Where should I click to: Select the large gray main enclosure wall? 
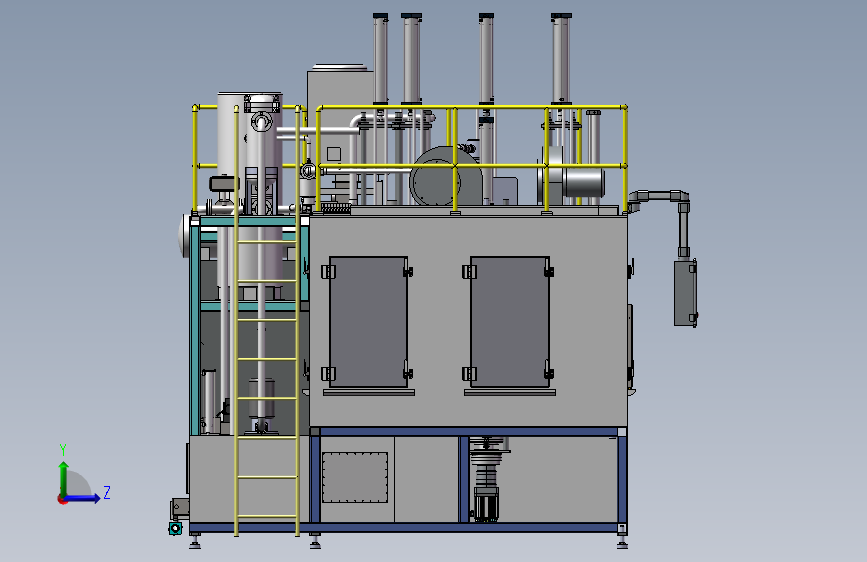tap(468, 321)
